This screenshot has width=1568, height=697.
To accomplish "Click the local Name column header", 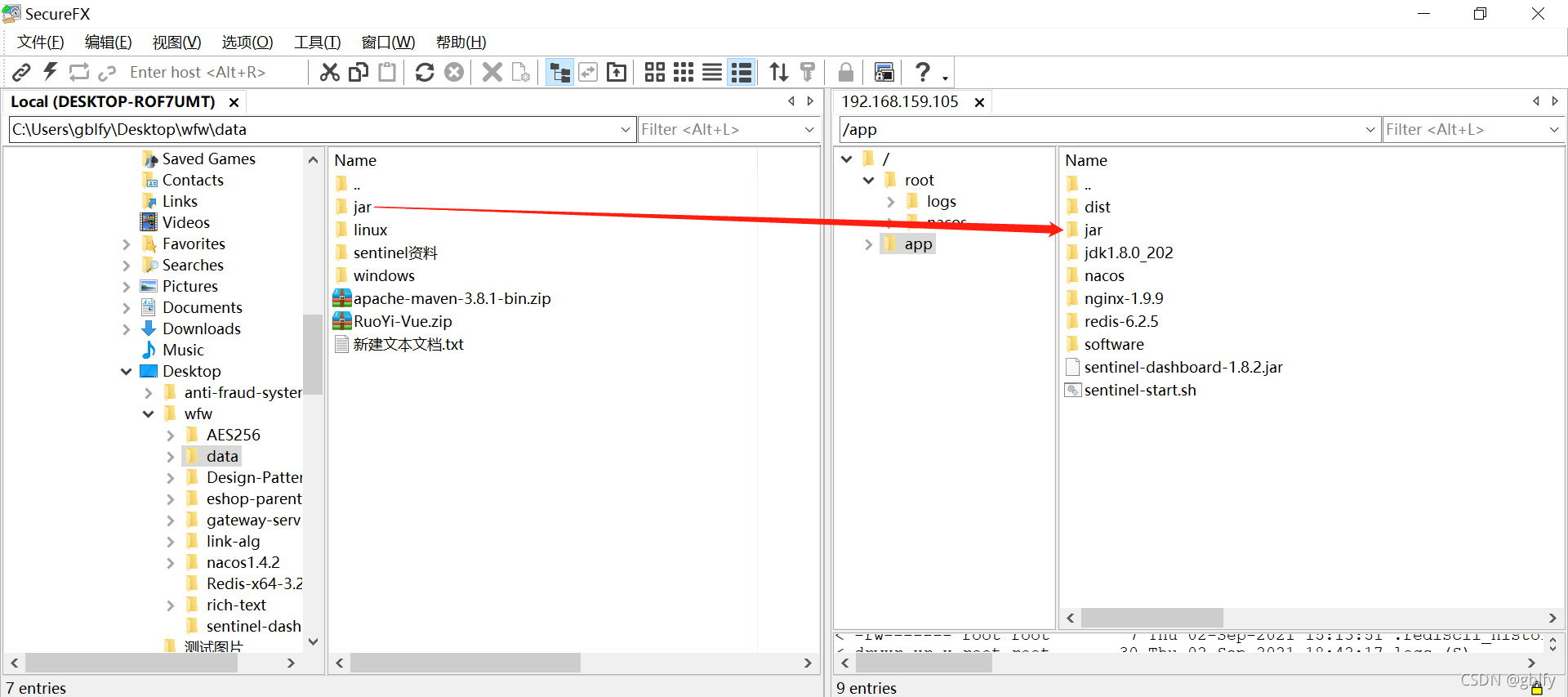I will 355,161.
